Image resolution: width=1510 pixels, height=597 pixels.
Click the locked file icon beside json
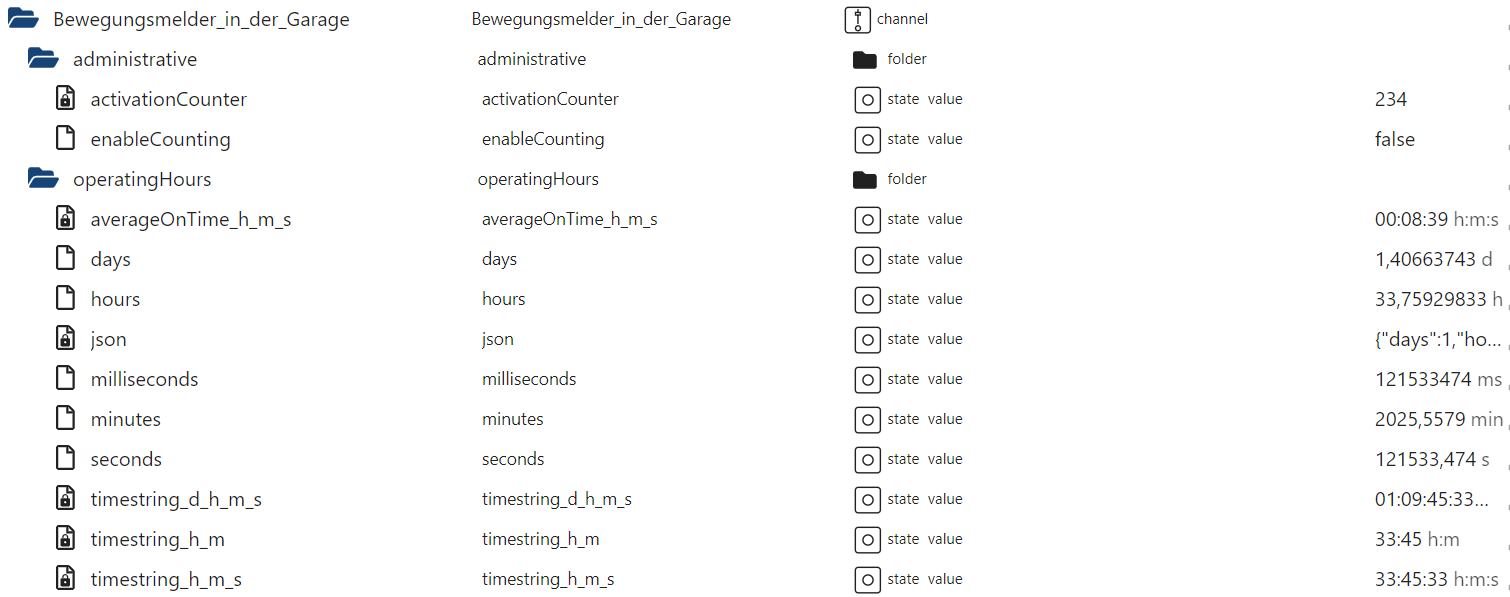coord(65,339)
